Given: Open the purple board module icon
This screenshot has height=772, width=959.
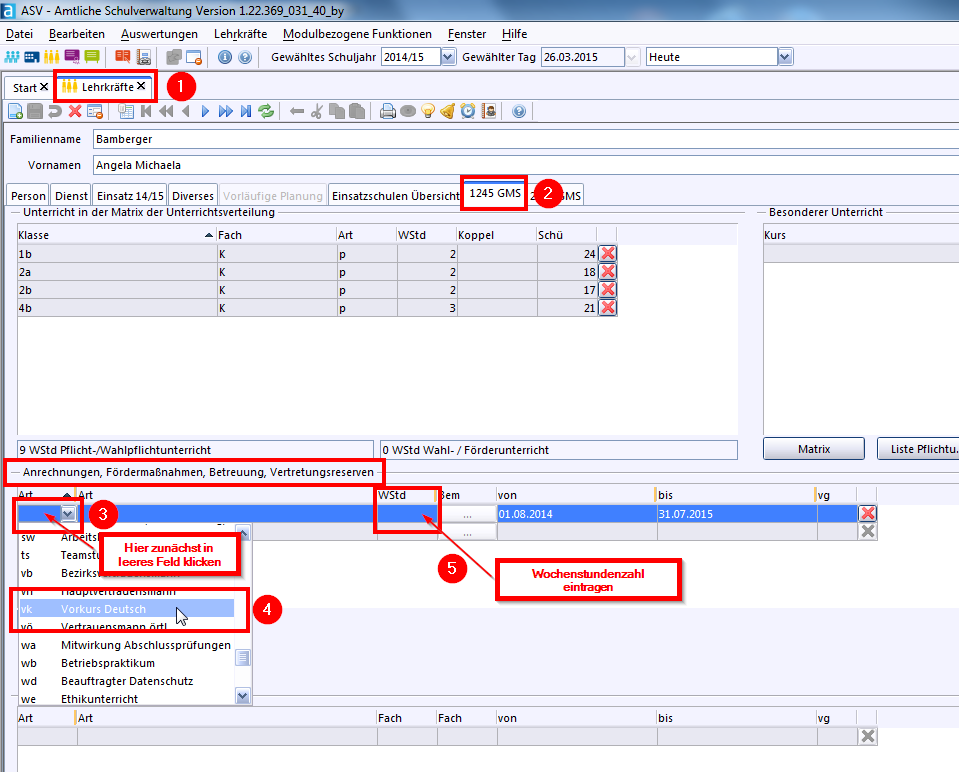Looking at the screenshot, I should coord(72,57).
